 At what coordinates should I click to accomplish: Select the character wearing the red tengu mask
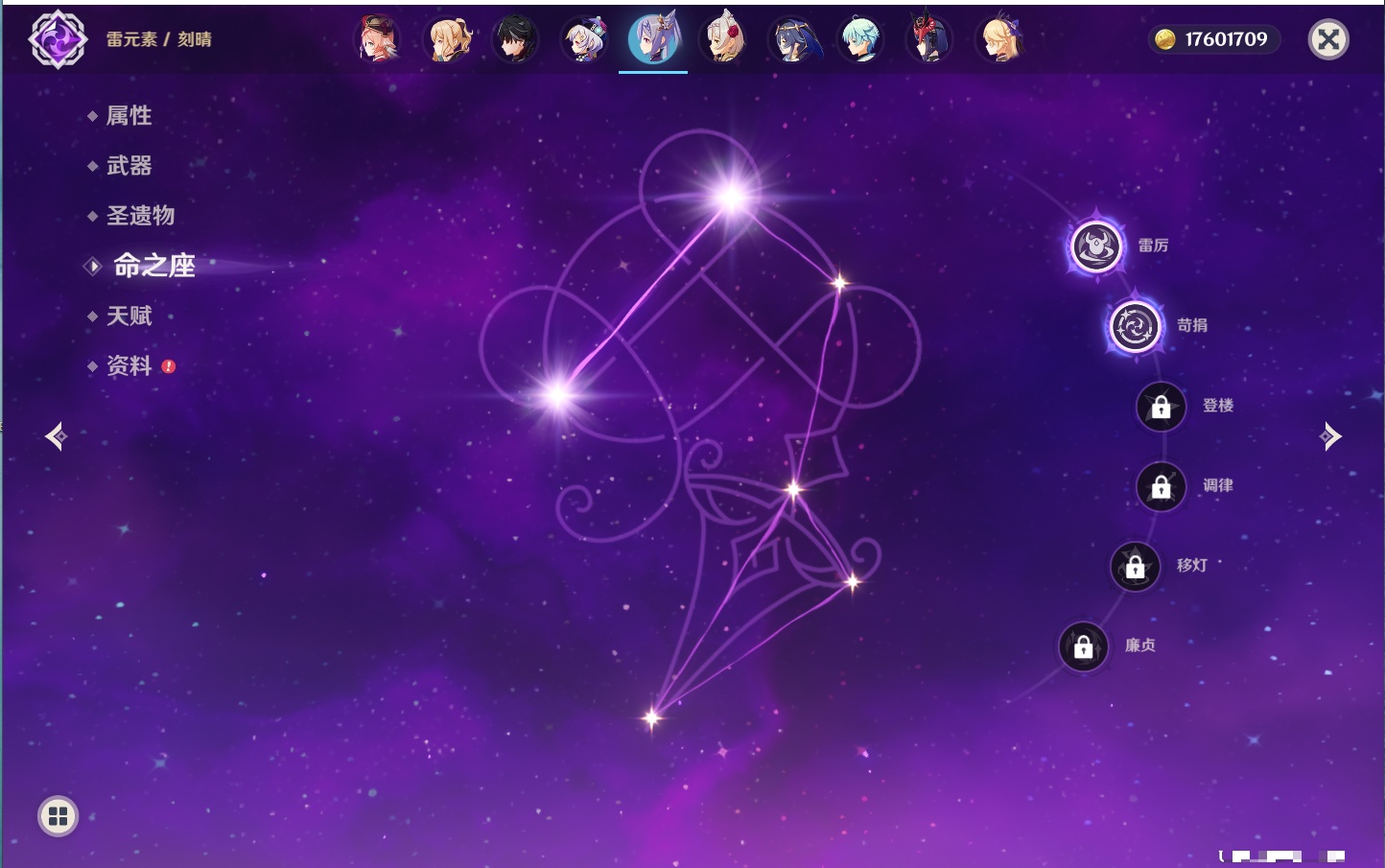[928, 39]
